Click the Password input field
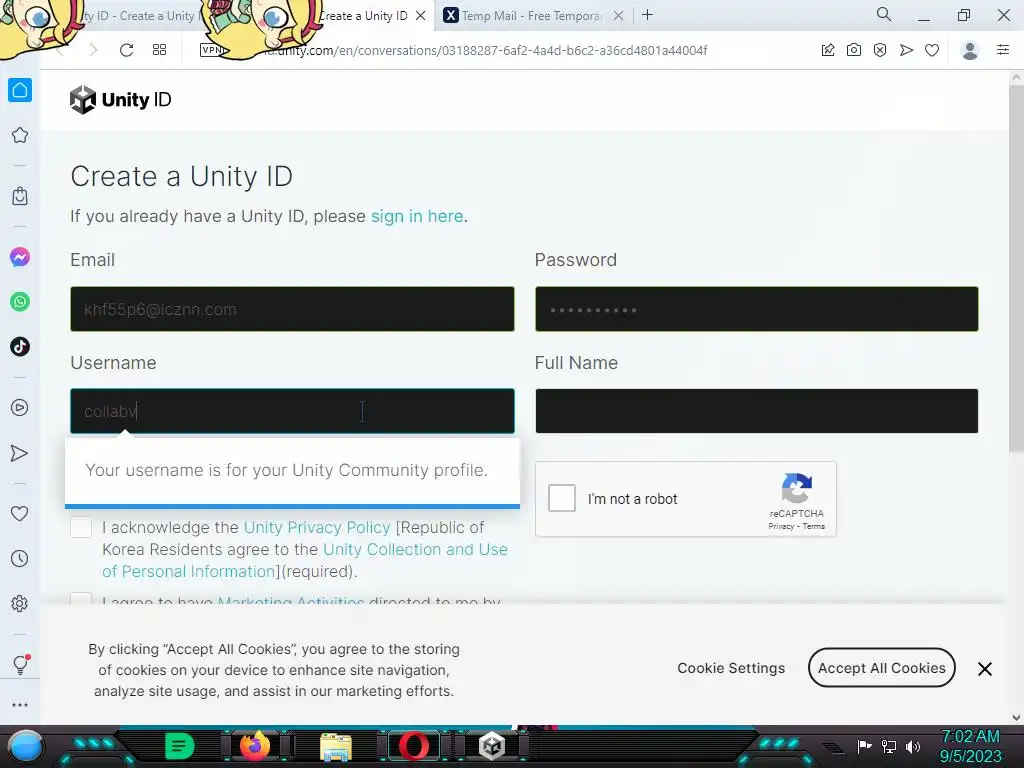Viewport: 1024px width, 768px height. click(757, 309)
